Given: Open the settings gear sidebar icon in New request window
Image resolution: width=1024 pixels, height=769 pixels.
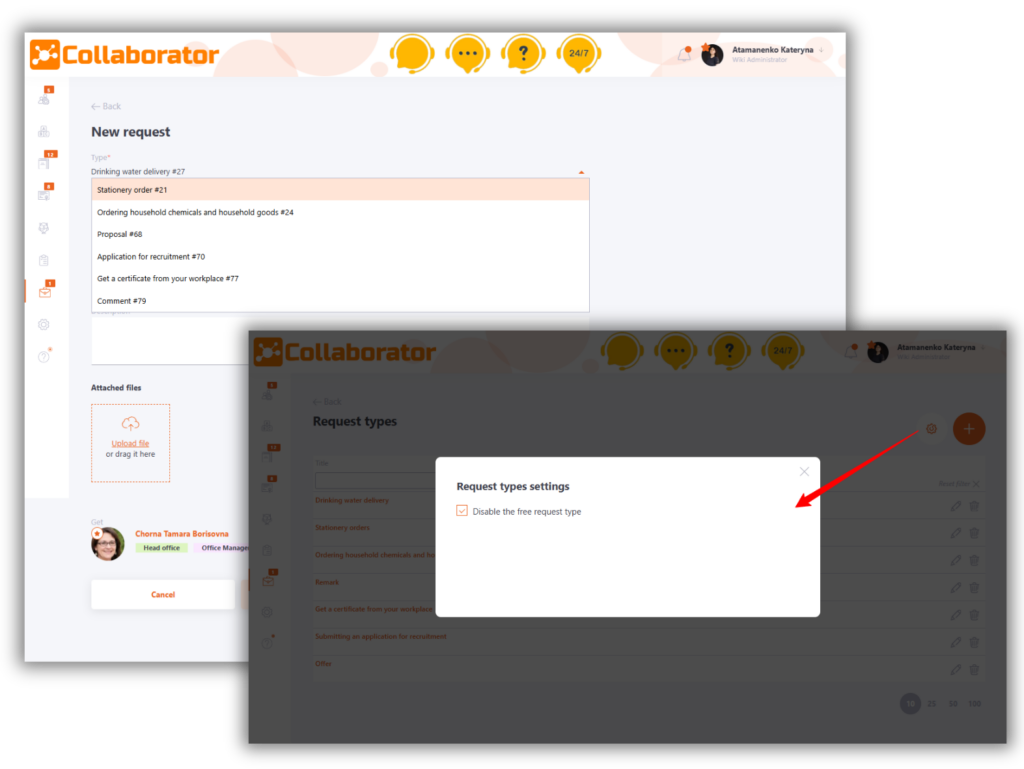Looking at the screenshot, I should 44,324.
